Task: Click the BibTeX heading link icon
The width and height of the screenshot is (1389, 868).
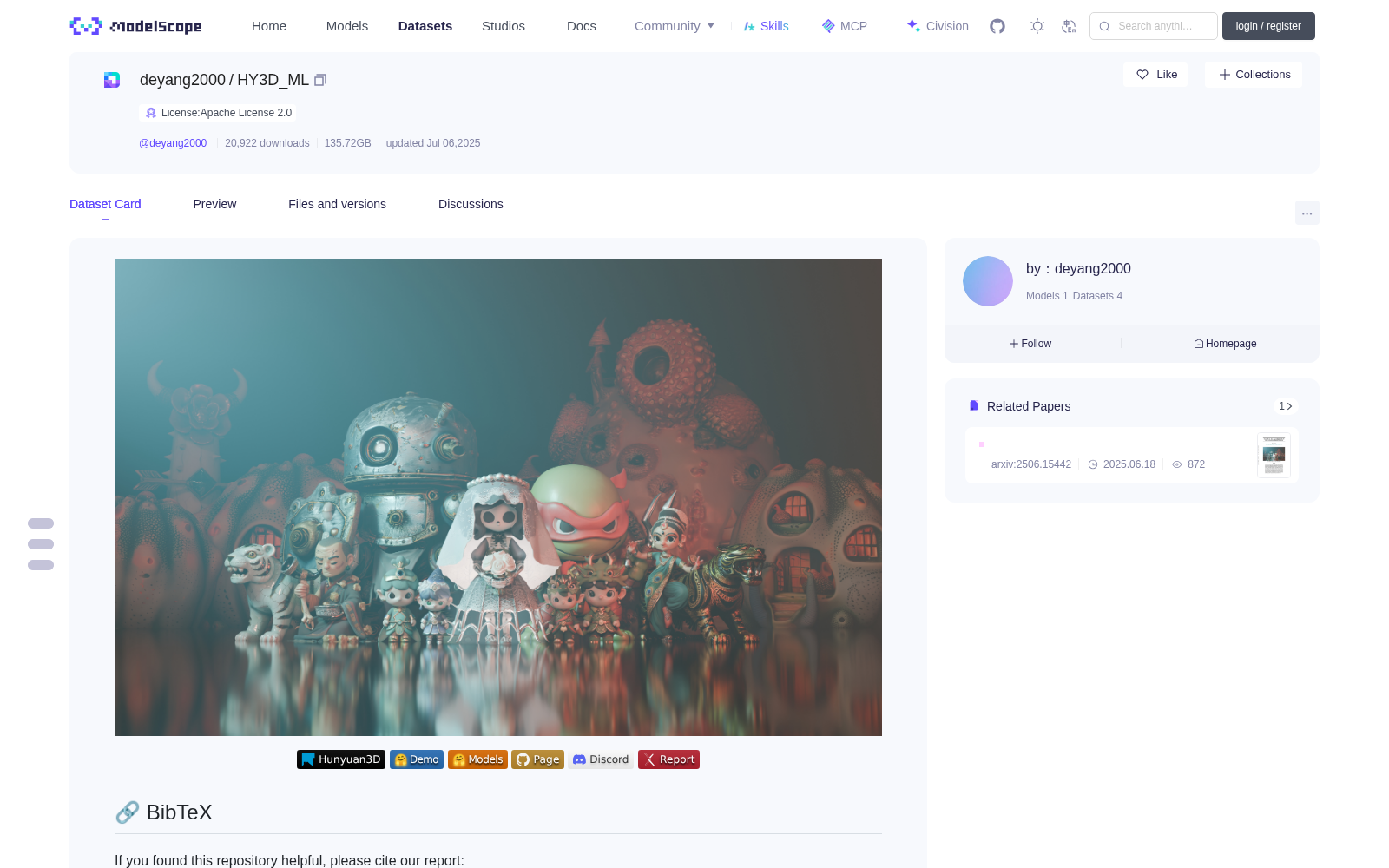Action: pyautogui.click(x=127, y=812)
